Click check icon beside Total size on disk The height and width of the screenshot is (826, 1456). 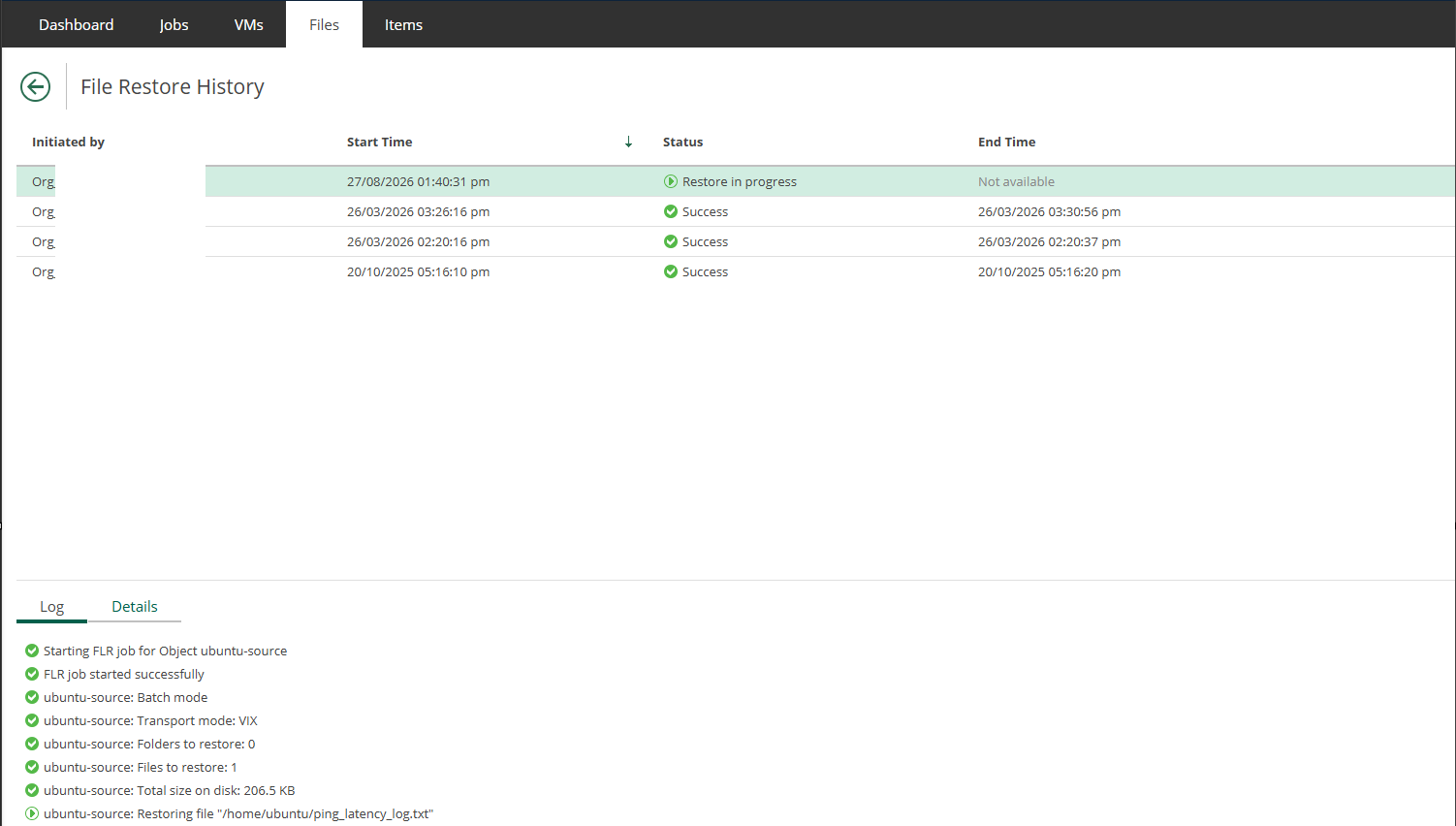point(32,790)
